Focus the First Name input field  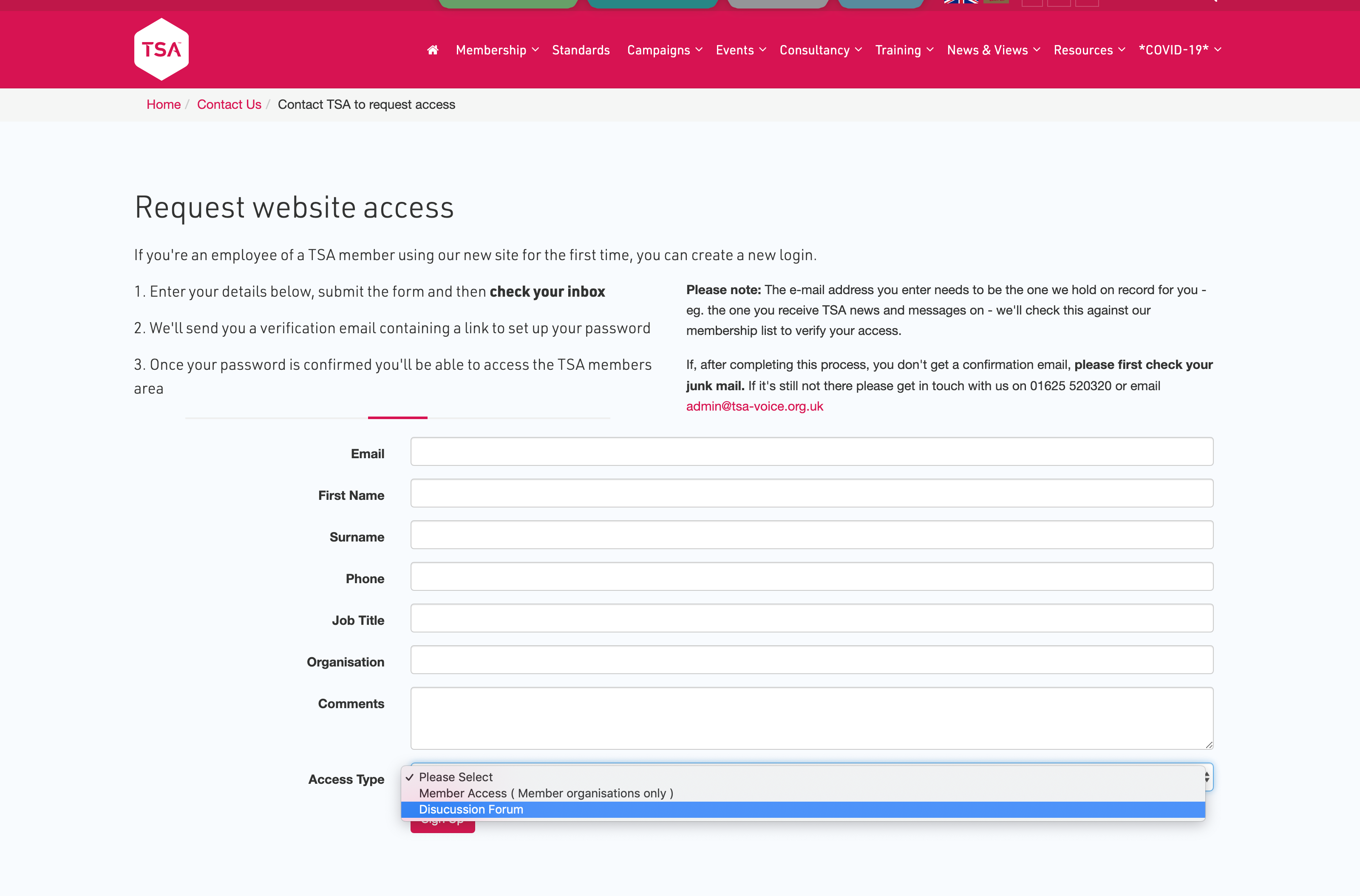coord(811,493)
